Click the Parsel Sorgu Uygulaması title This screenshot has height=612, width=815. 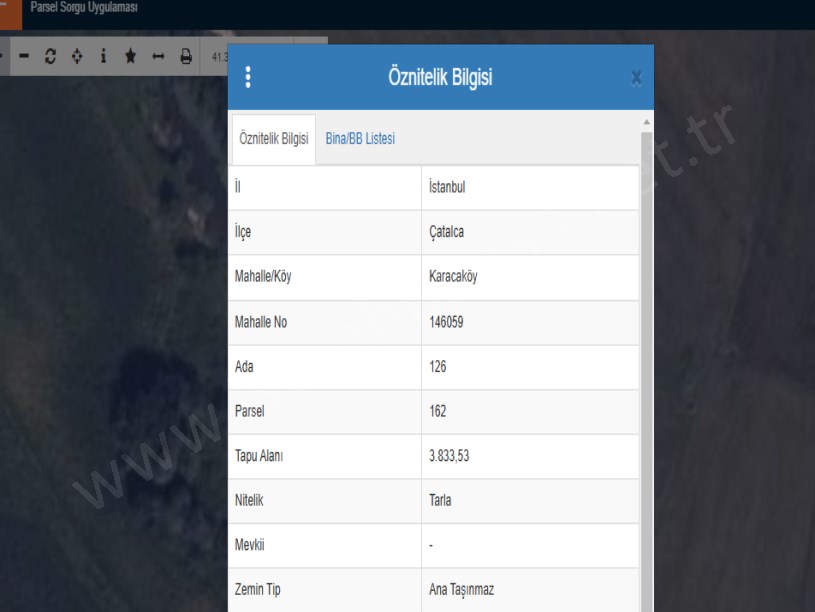click(84, 8)
